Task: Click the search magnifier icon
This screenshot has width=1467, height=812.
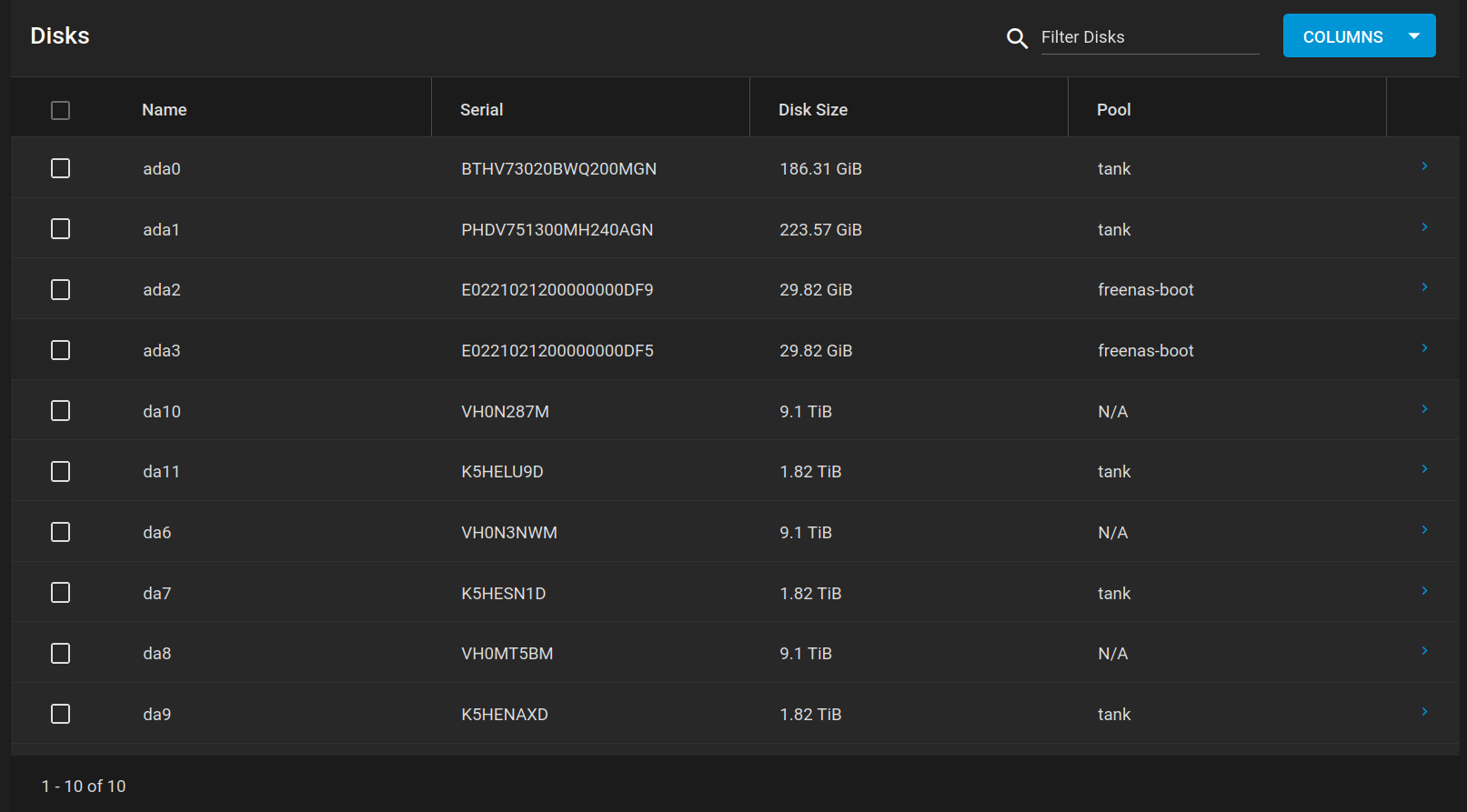Action: point(1017,38)
